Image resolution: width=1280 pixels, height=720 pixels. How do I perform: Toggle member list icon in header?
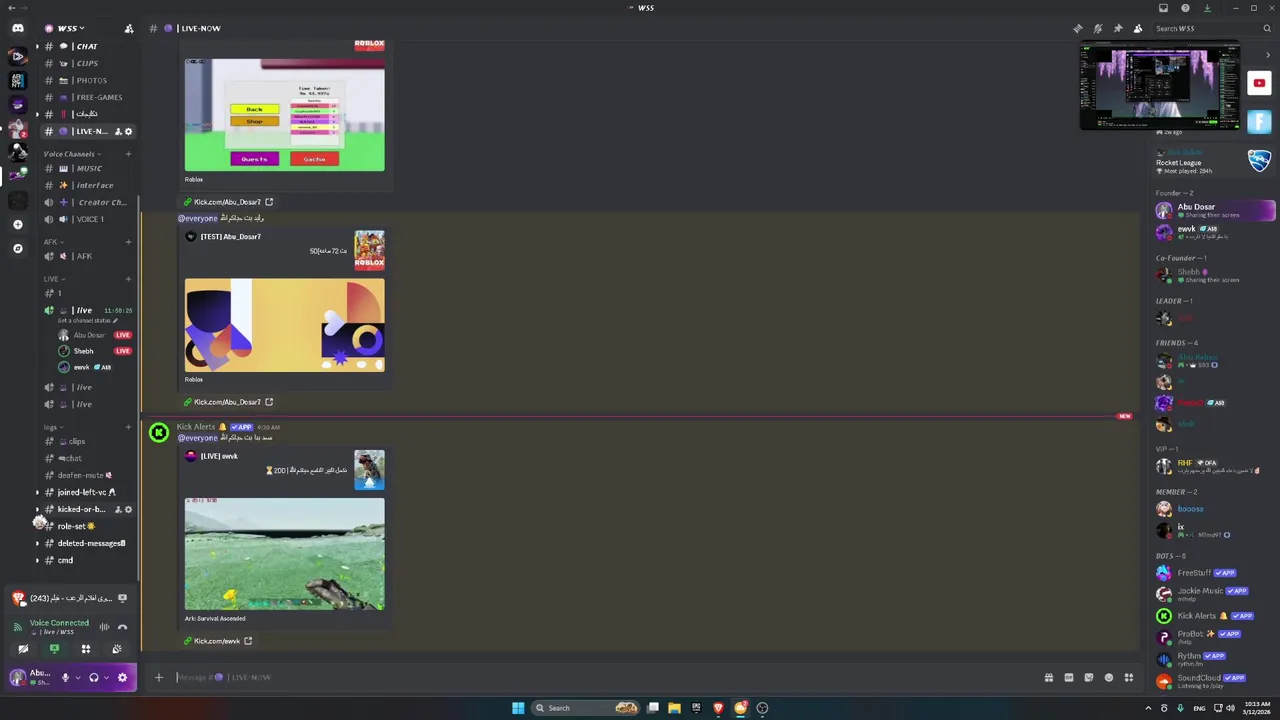coord(1138,28)
